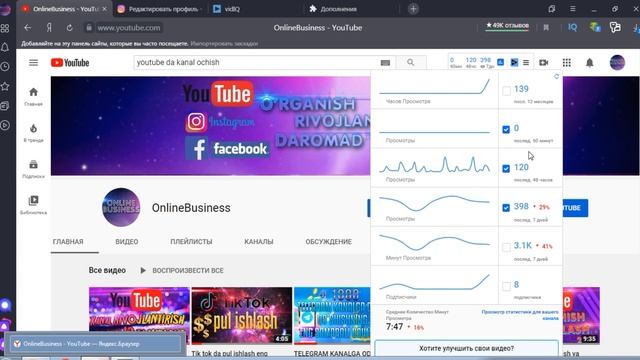Viewport: 640px width, 360px height.
Task: Click the Хотите улучшить свои видео? banner
Action: tap(467, 348)
